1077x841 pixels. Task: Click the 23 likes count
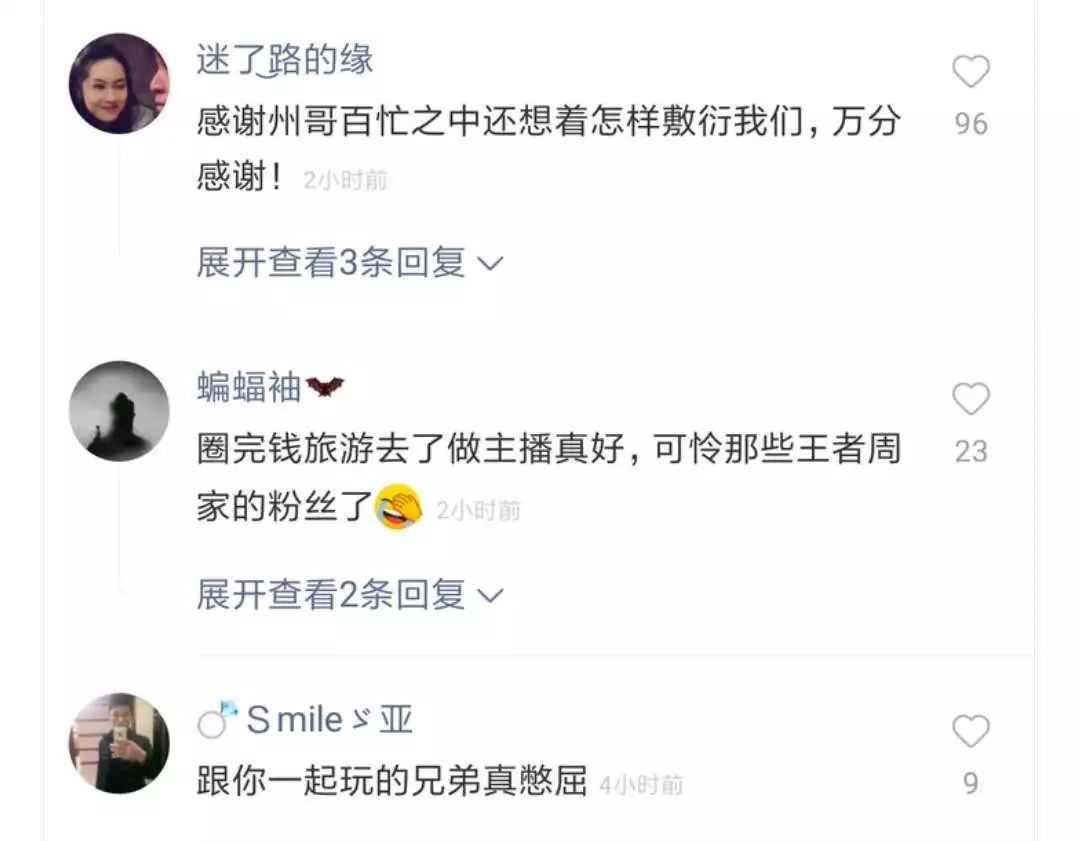[971, 452]
